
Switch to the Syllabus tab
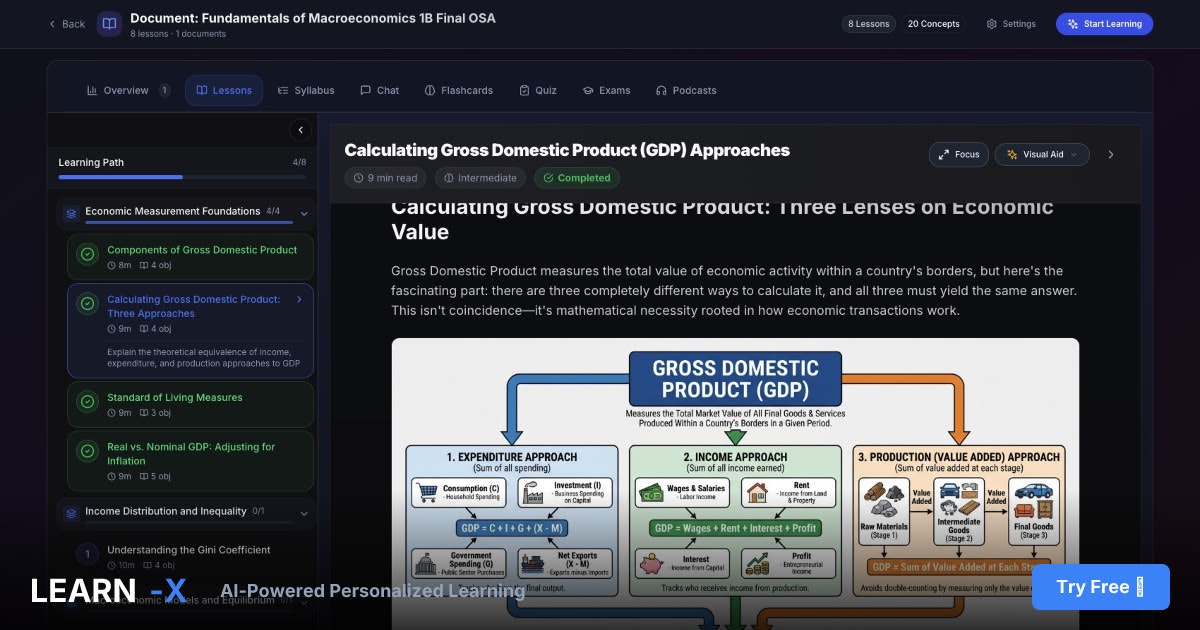306,90
